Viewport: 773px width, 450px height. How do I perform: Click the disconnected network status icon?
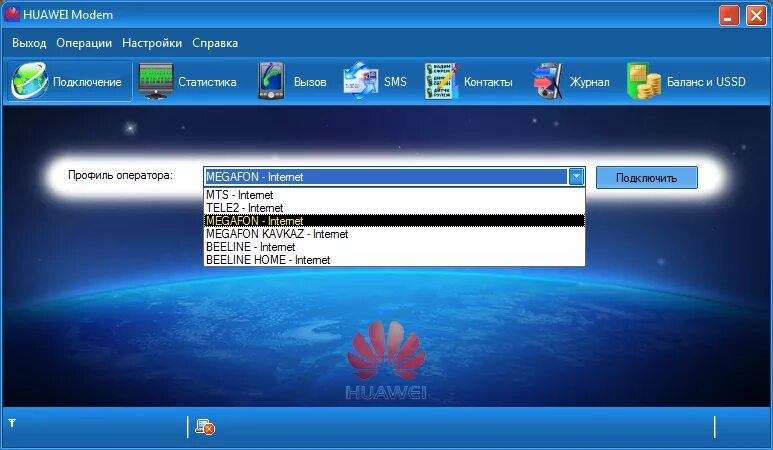(x=205, y=426)
